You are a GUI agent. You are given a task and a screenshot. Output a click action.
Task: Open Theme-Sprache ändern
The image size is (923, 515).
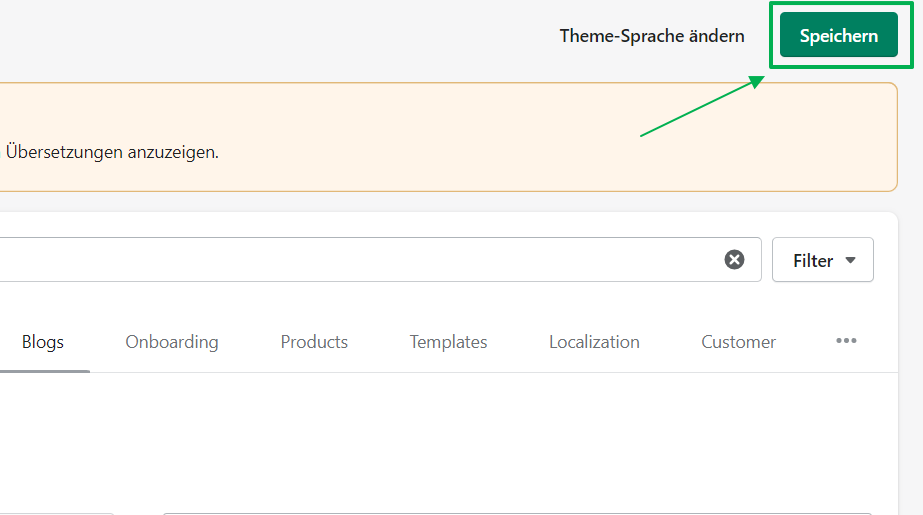pos(652,36)
